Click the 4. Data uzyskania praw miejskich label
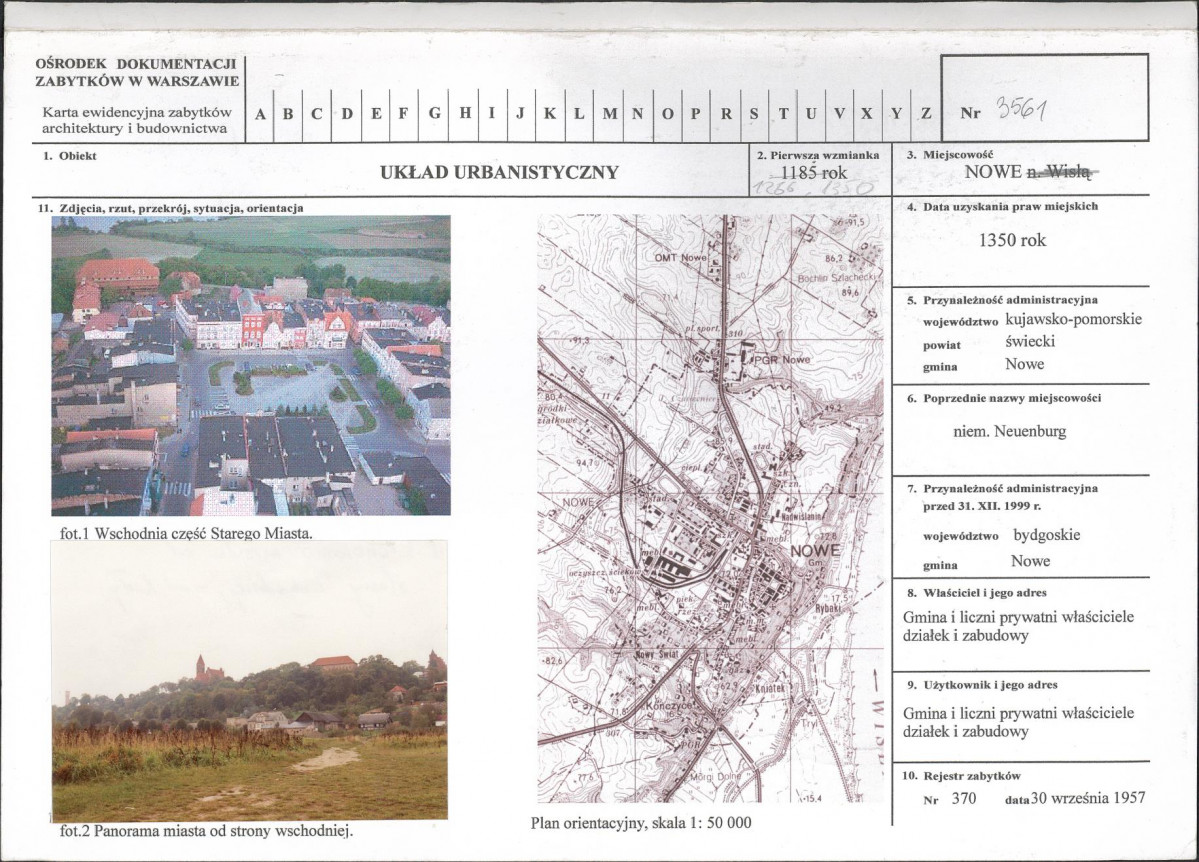 pyautogui.click(x=1002, y=207)
